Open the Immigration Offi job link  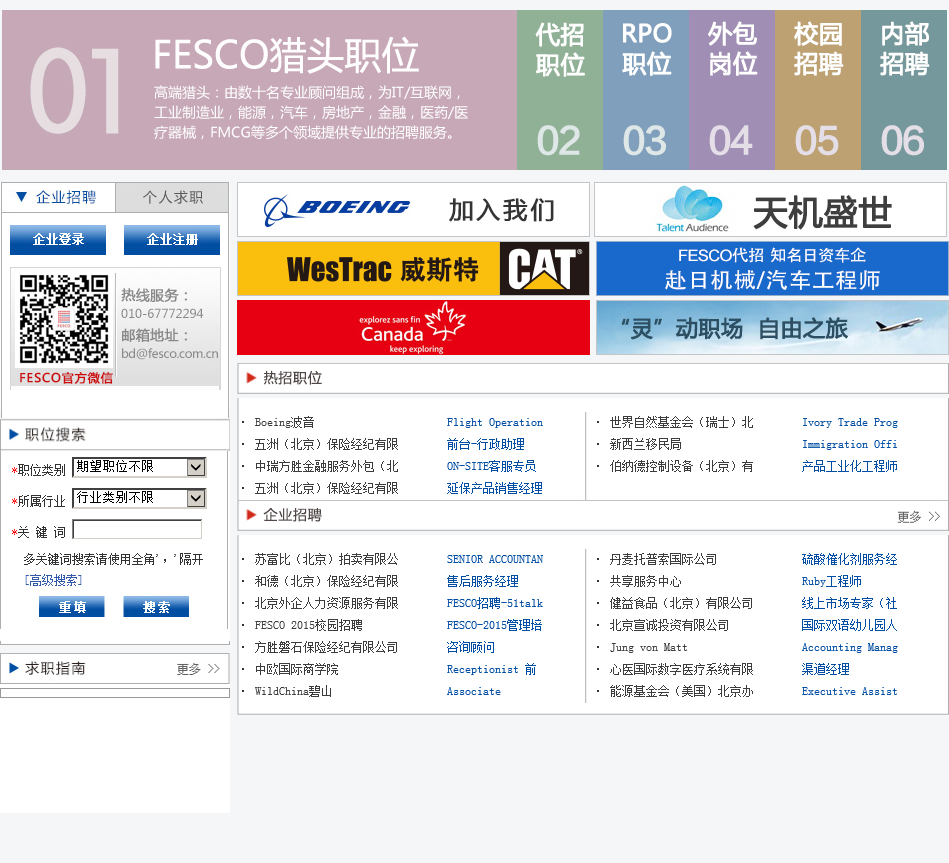click(850, 444)
